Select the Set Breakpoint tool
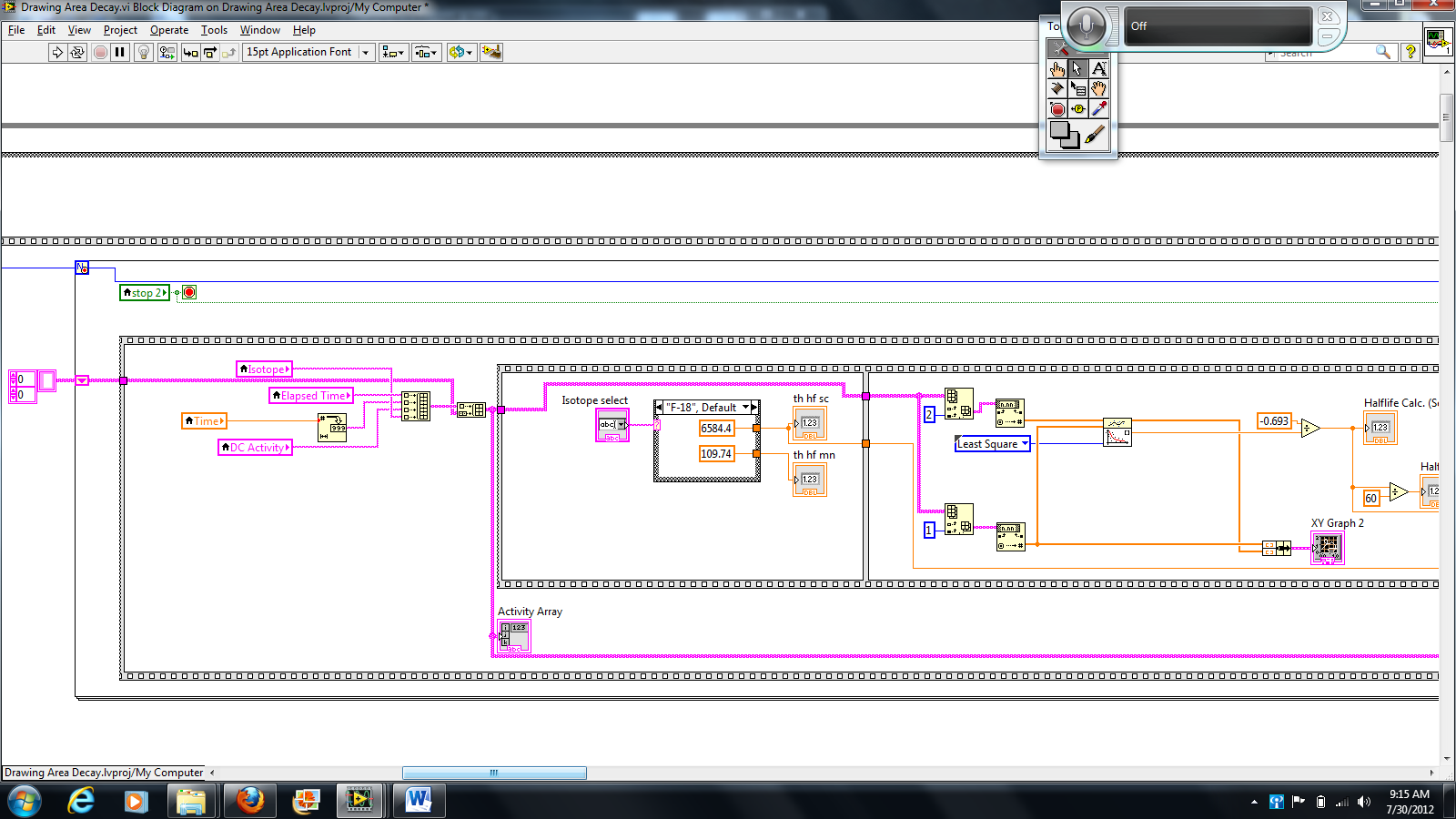Screen dimensions: 1456x819 point(1057,109)
